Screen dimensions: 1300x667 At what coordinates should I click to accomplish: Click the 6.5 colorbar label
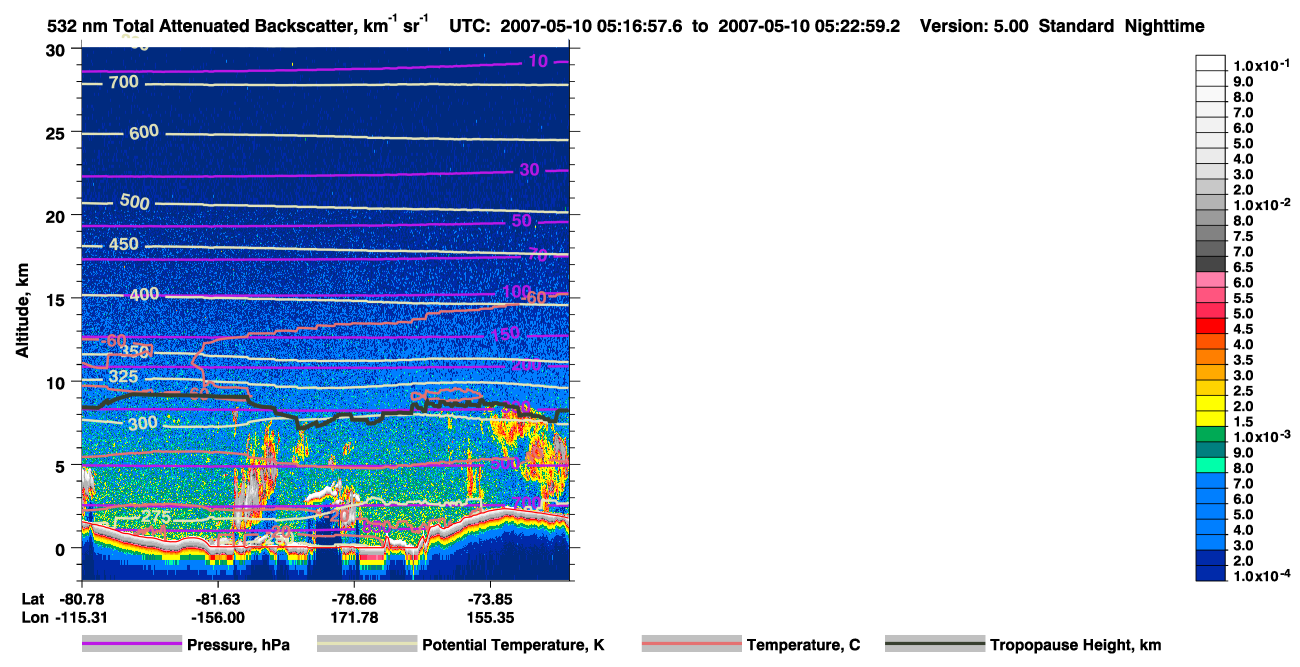[1243, 267]
